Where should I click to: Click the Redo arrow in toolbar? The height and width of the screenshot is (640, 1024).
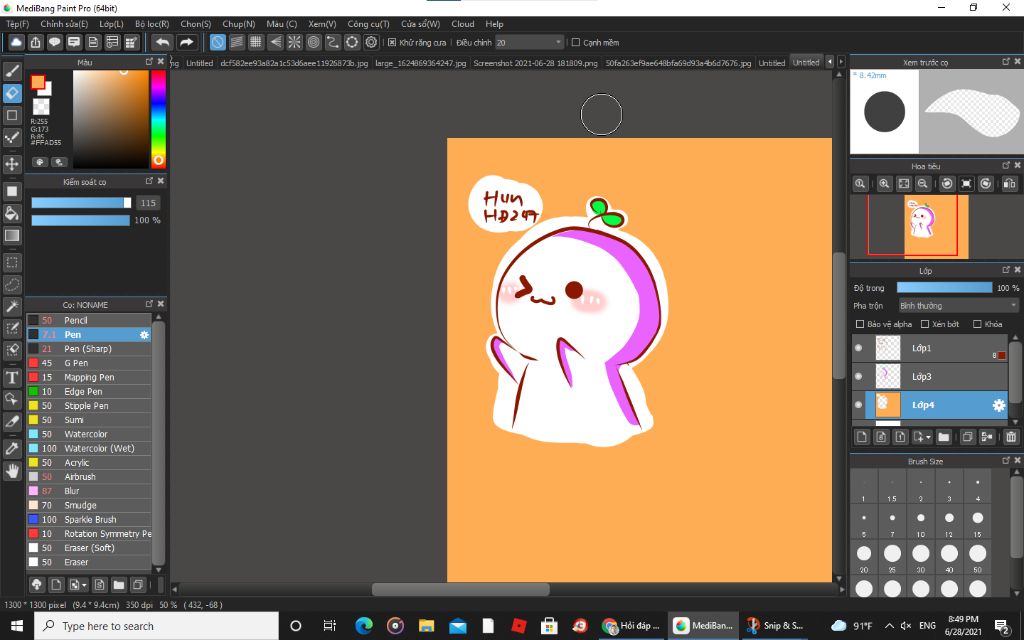[x=186, y=42]
